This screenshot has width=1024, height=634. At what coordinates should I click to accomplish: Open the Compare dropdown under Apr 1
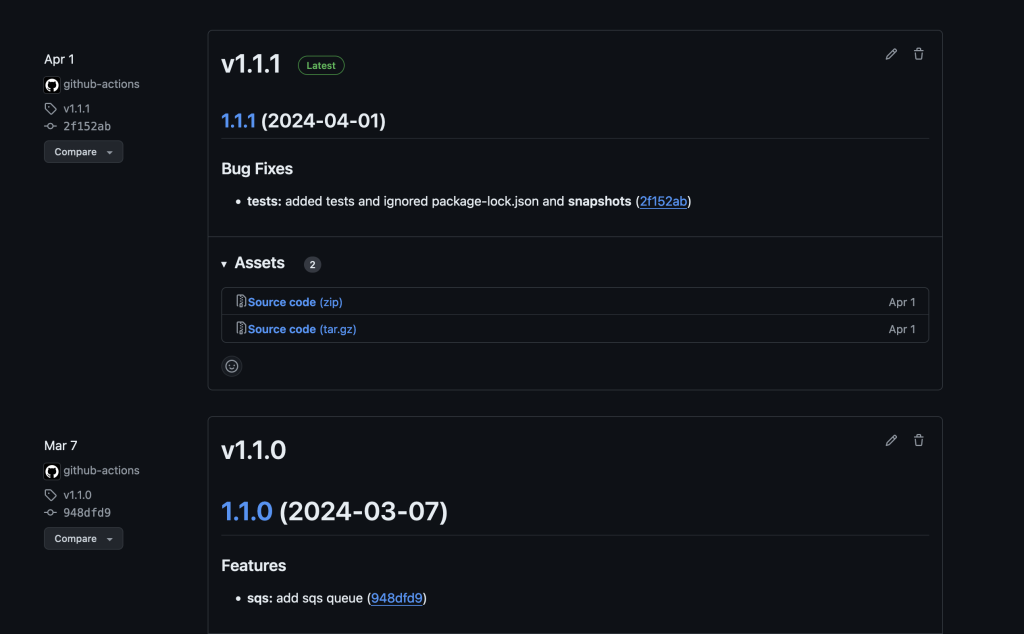point(83,151)
